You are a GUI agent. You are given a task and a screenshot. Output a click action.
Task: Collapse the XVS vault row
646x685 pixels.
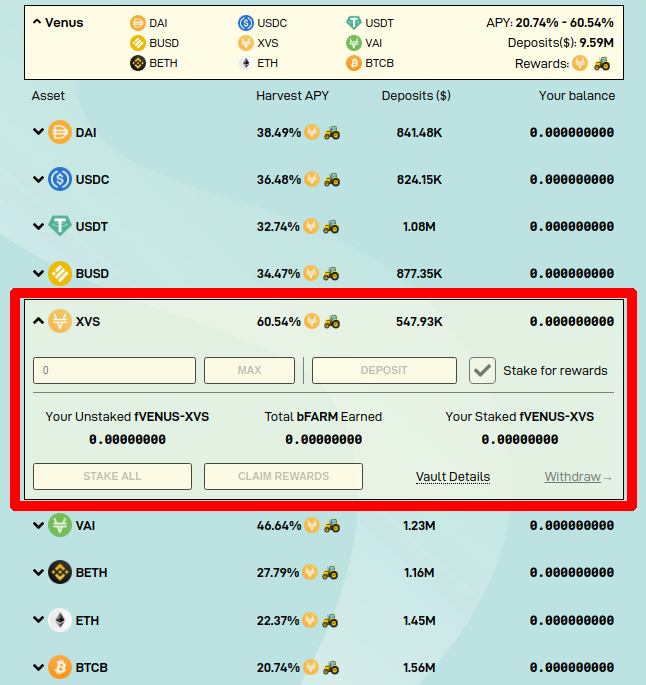click(38, 321)
